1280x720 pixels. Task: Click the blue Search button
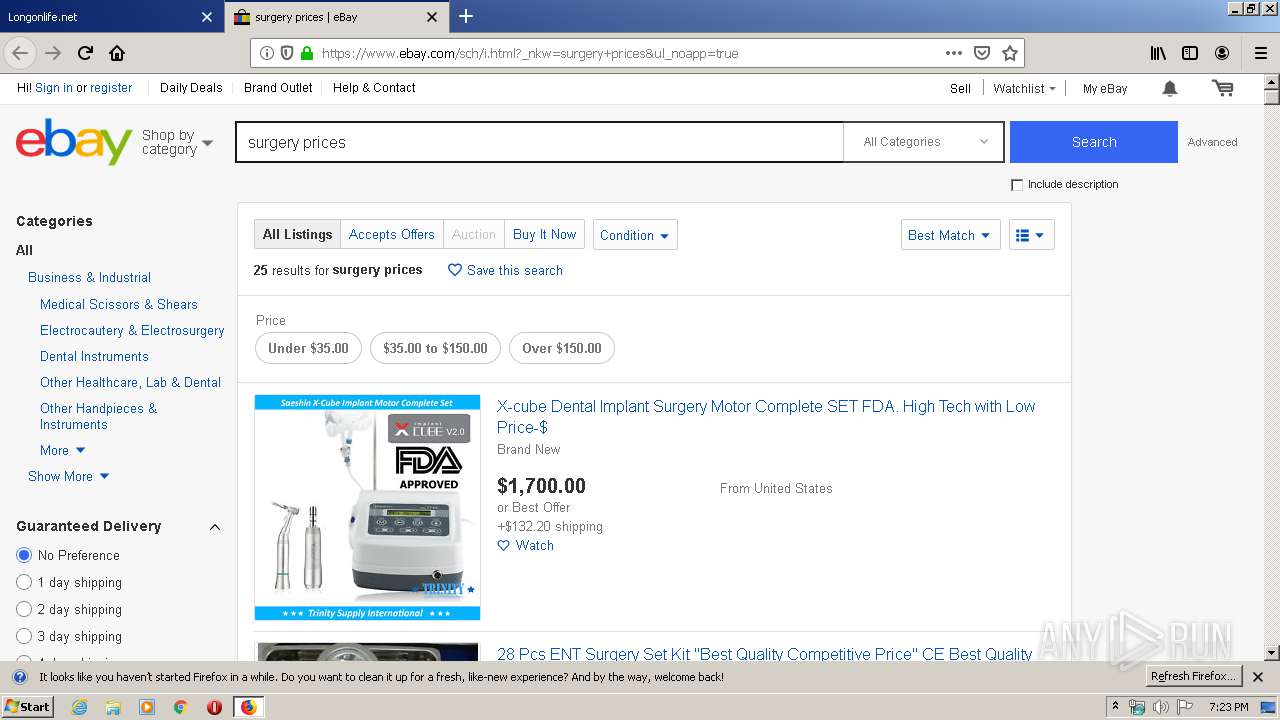1094,142
